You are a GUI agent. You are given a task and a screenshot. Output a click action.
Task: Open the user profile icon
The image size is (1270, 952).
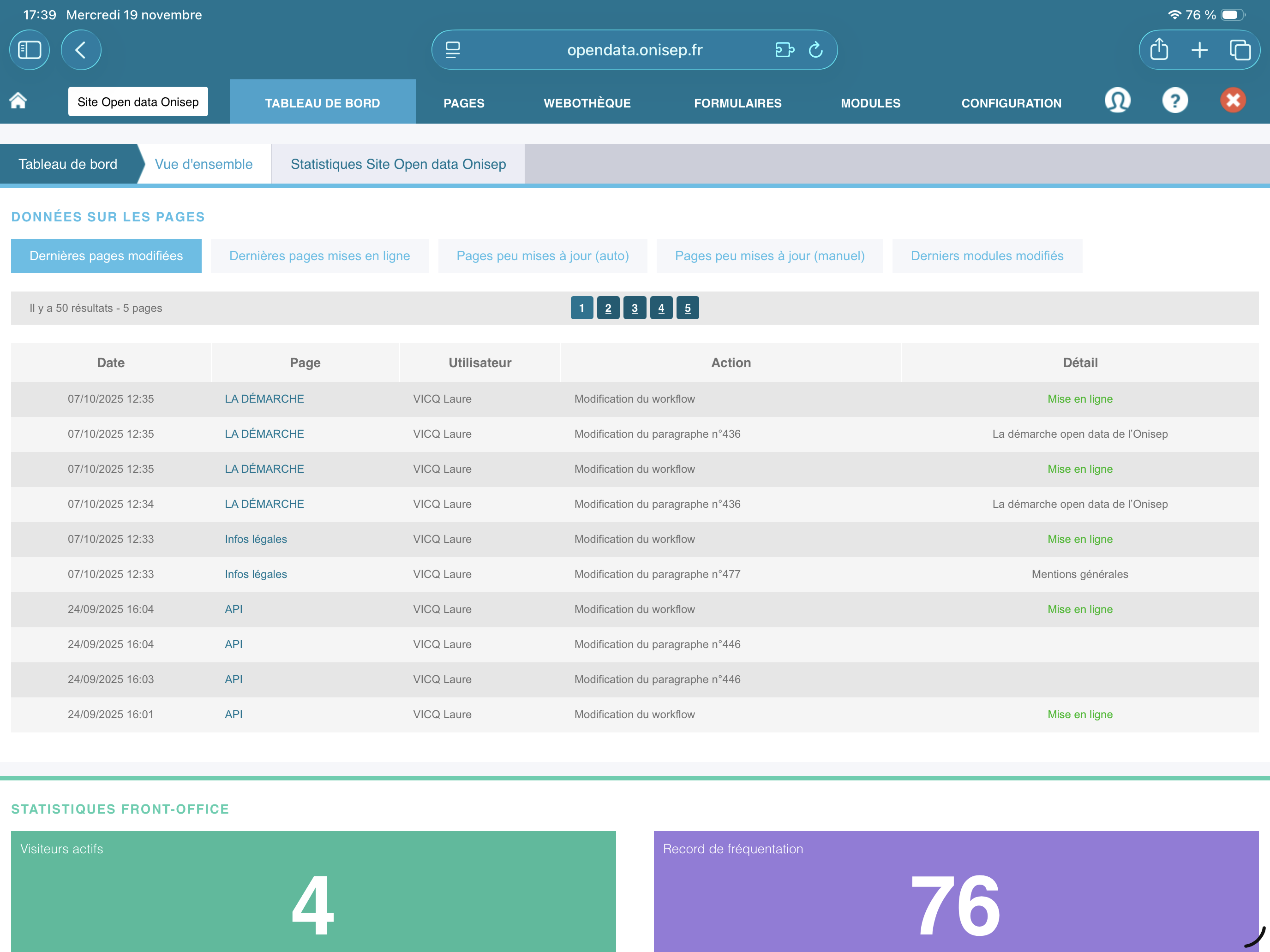click(x=1117, y=101)
